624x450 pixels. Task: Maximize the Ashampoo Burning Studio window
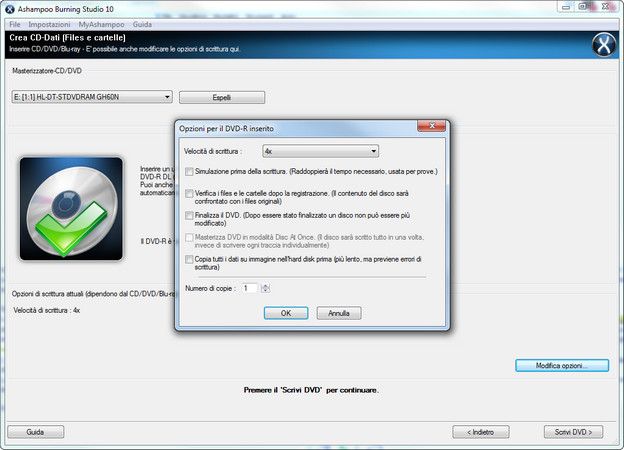[583, 7]
